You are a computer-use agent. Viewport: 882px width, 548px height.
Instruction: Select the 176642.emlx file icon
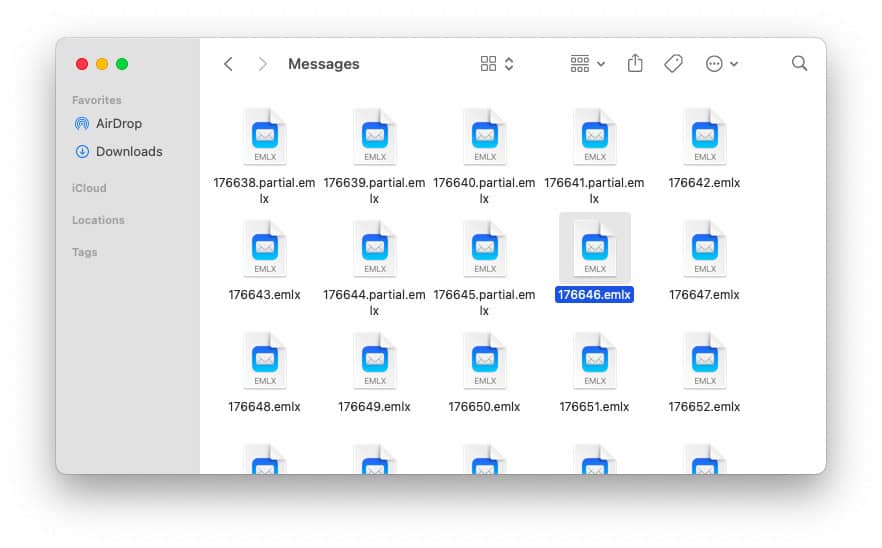point(705,137)
